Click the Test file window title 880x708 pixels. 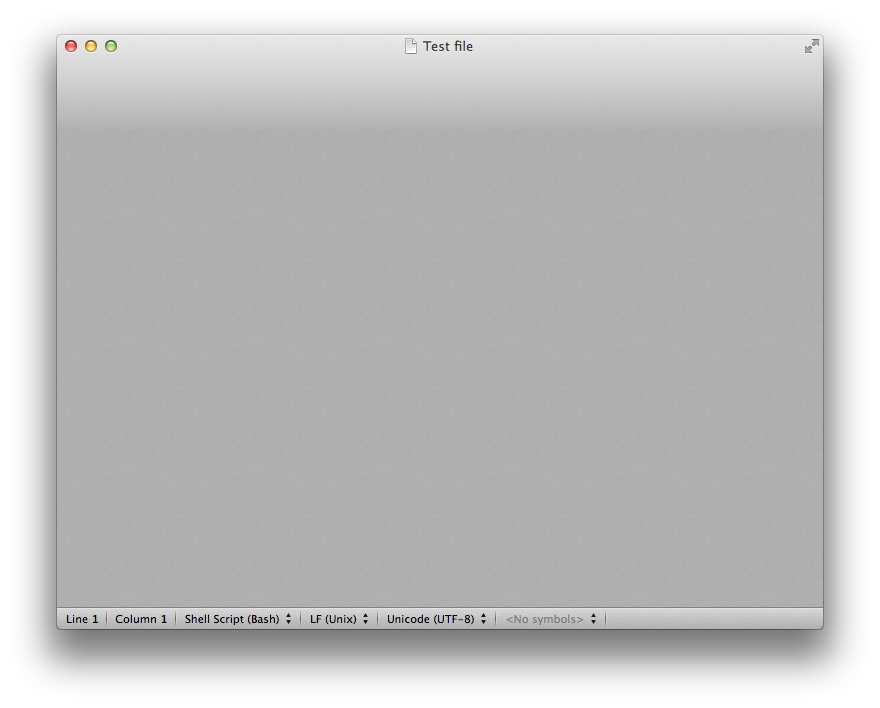pyautogui.click(x=448, y=46)
